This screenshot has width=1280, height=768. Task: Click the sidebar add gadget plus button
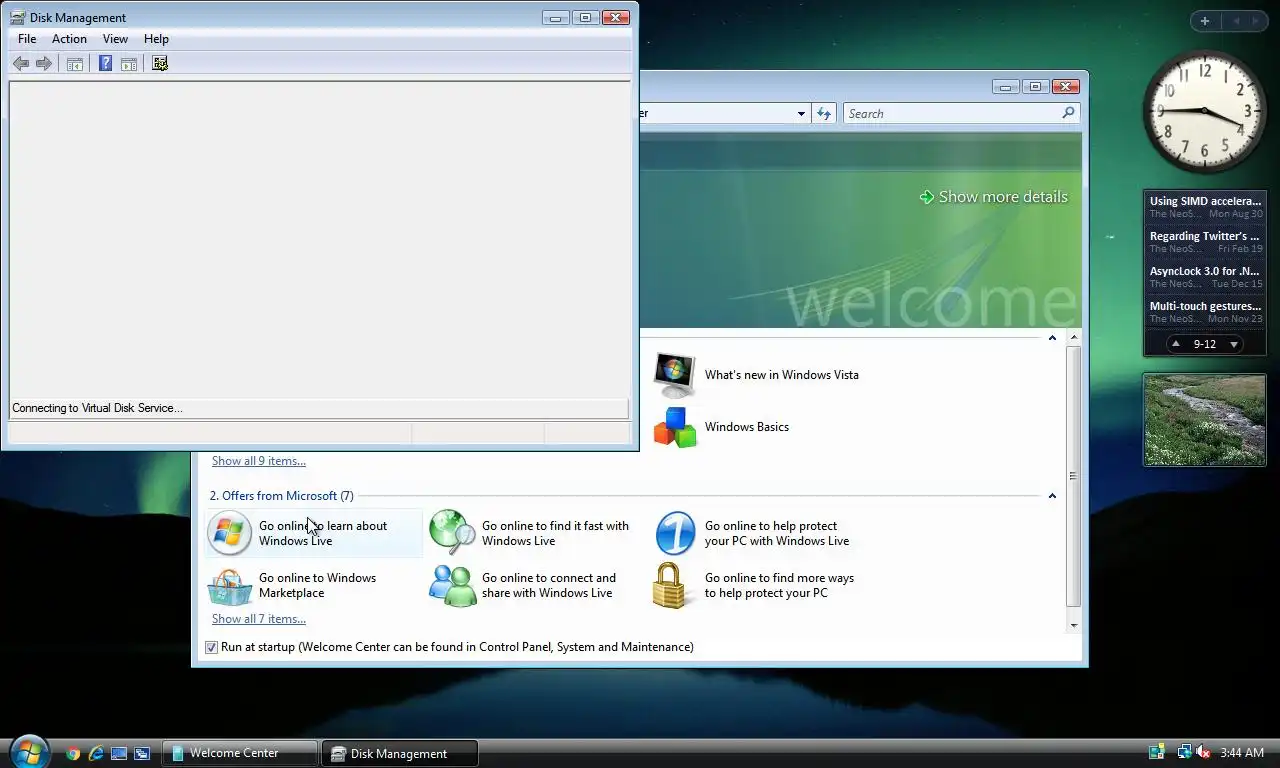(1205, 21)
